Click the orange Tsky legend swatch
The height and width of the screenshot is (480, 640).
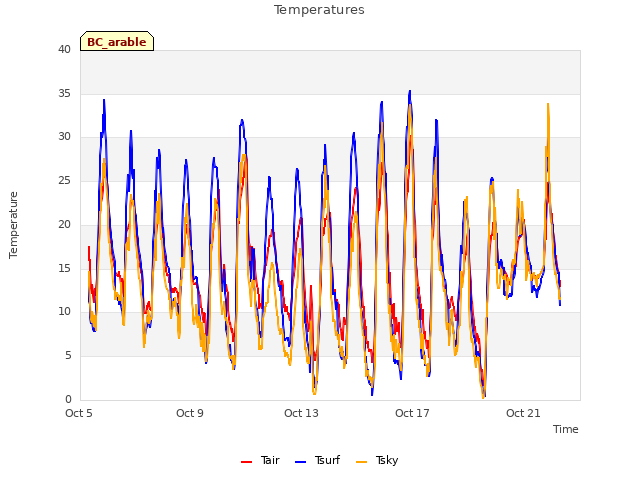pos(361,462)
